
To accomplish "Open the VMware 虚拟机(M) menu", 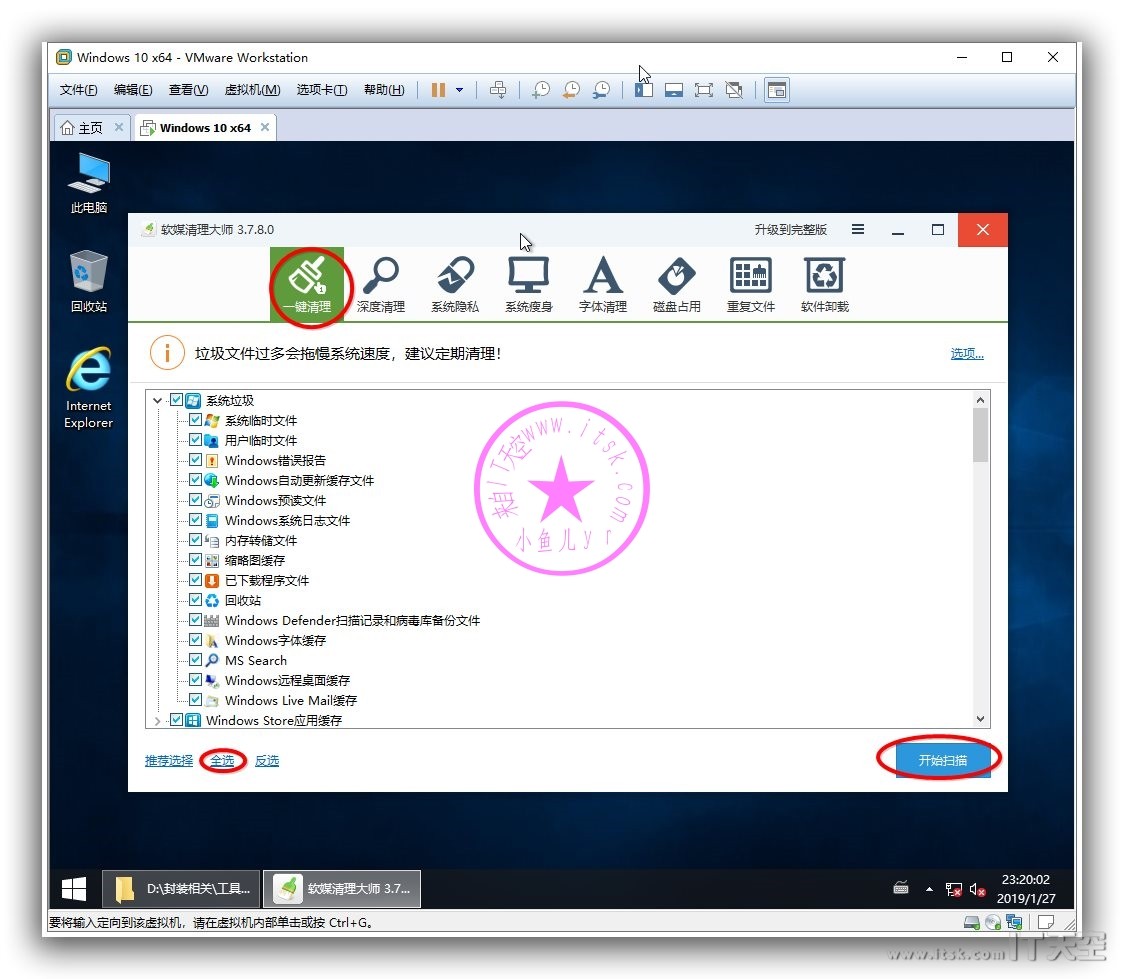I will [x=252, y=90].
